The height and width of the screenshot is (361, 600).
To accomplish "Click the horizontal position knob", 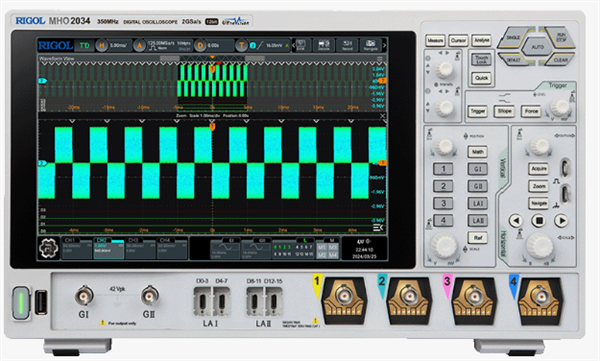I will (x=540, y=146).
